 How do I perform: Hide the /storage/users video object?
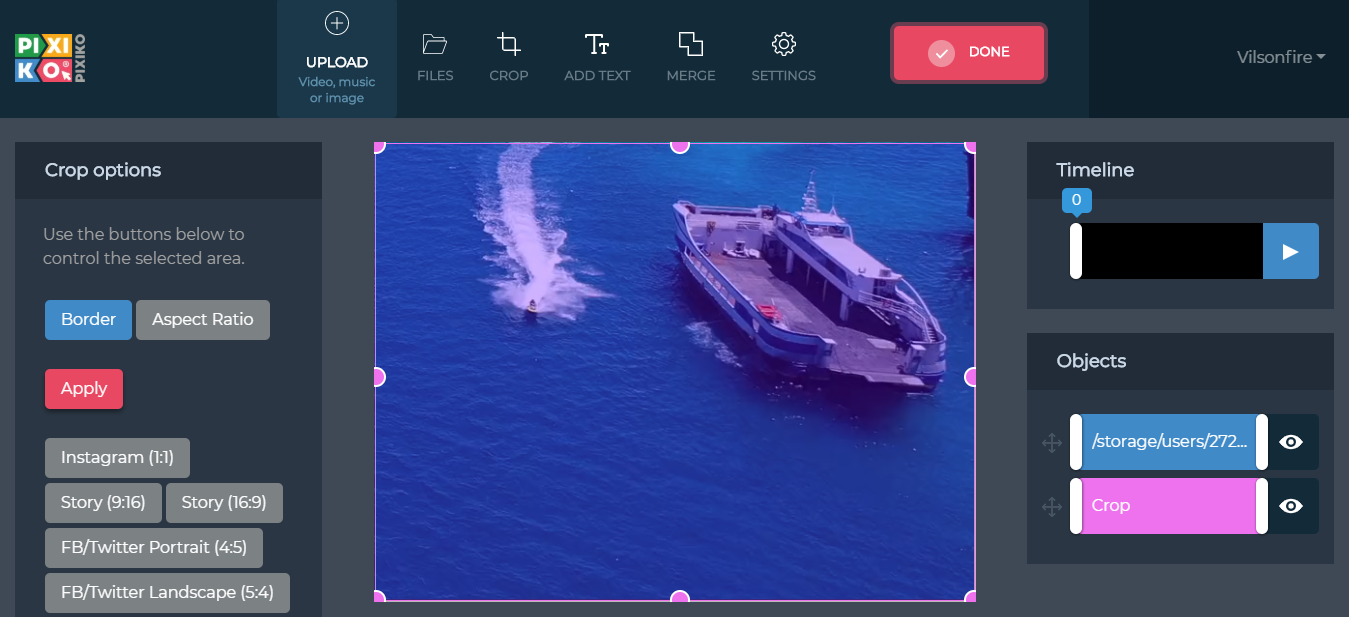coord(1291,442)
